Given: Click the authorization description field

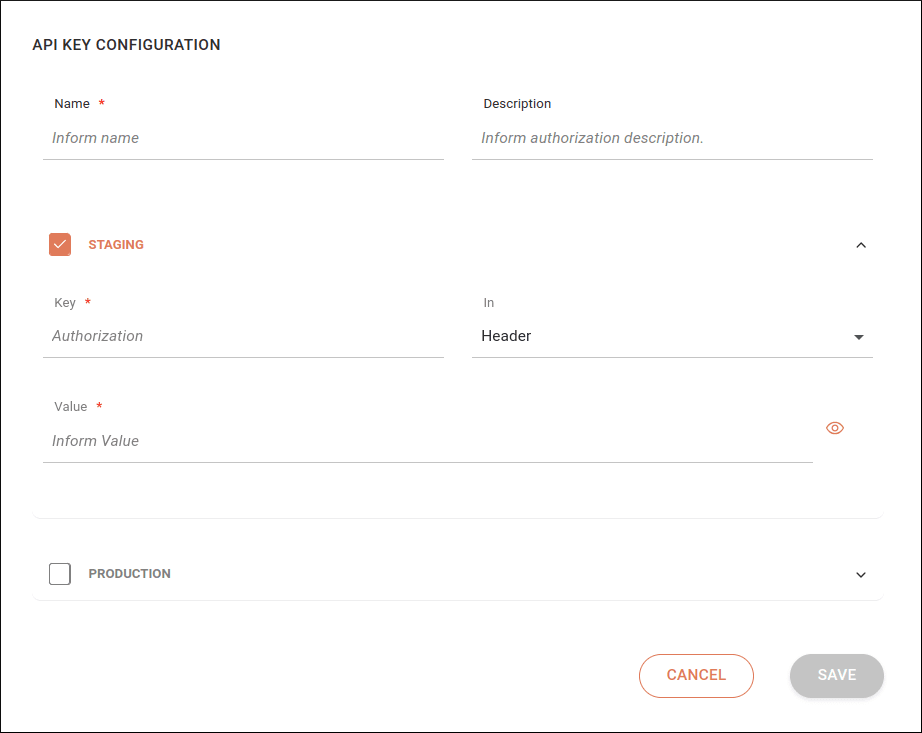Looking at the screenshot, I should pyautogui.click(x=672, y=139).
